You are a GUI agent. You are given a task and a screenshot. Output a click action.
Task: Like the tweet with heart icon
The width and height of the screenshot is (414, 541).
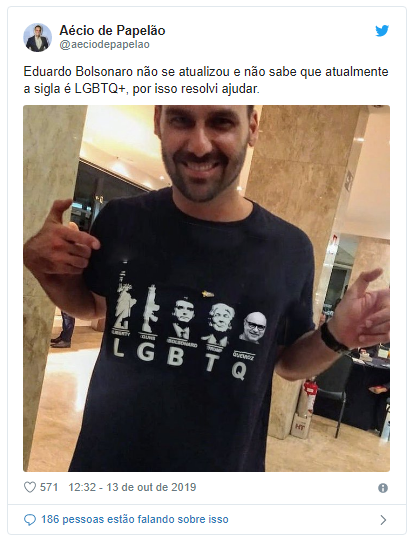[x=30, y=487]
